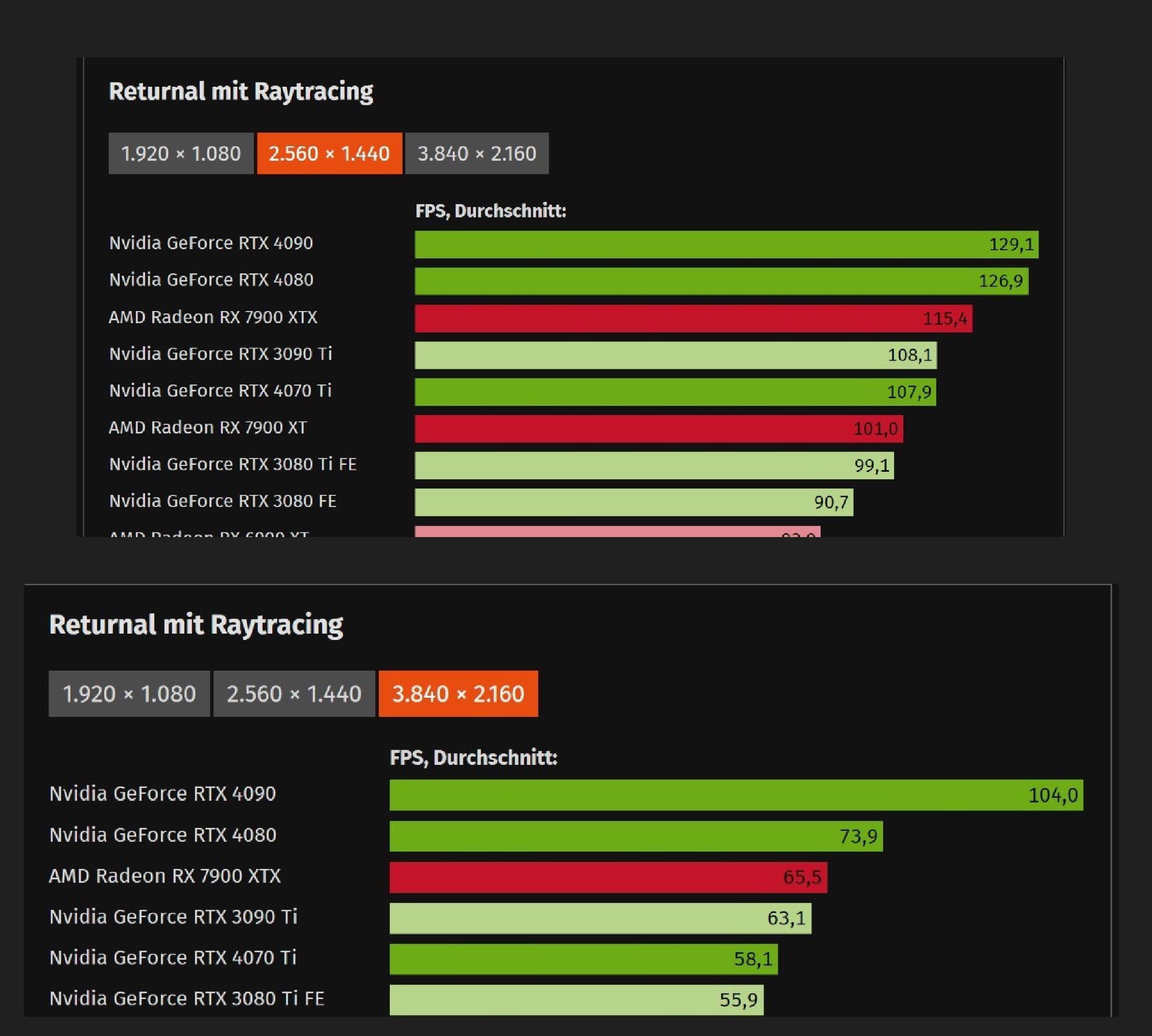Select 1.920 × 1.080 tab in bottom chart
The height and width of the screenshot is (1036, 1152).
click(129, 694)
